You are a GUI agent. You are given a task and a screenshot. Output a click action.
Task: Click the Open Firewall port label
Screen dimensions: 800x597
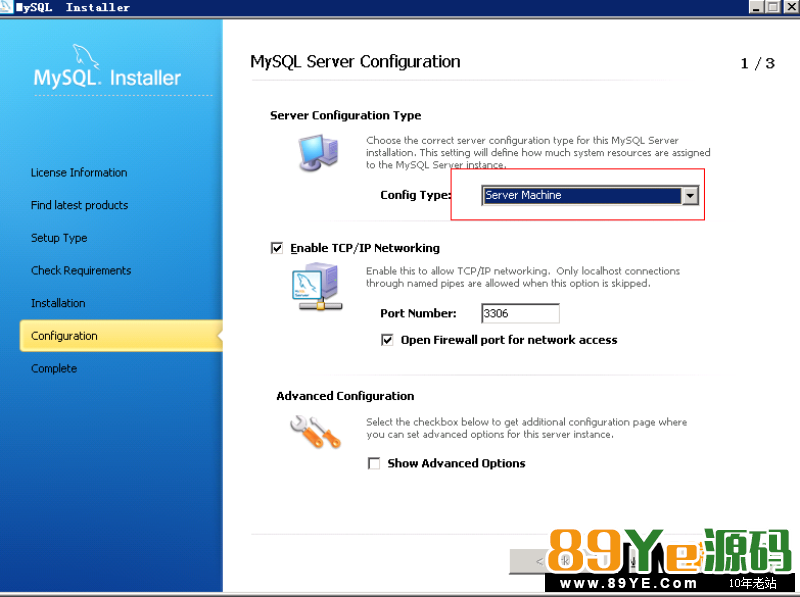[509, 340]
